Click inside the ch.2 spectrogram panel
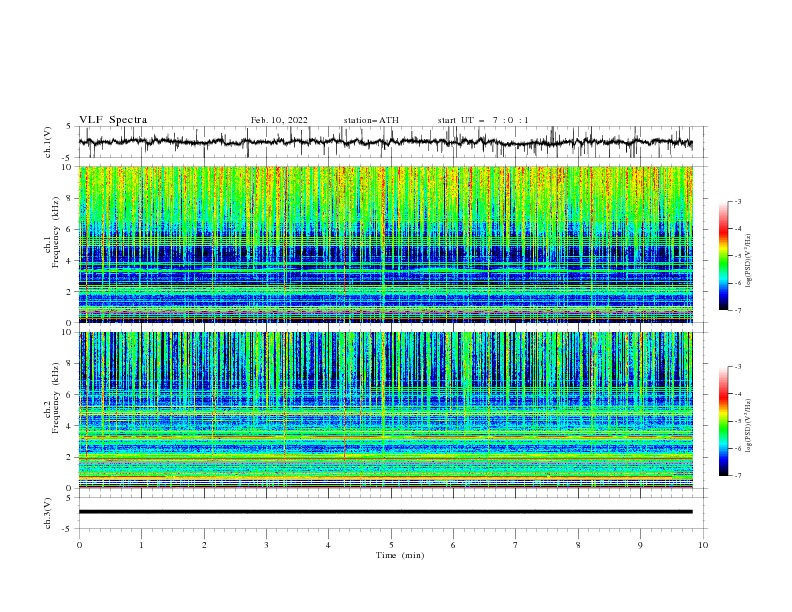792x612 pixels. (x=386, y=410)
